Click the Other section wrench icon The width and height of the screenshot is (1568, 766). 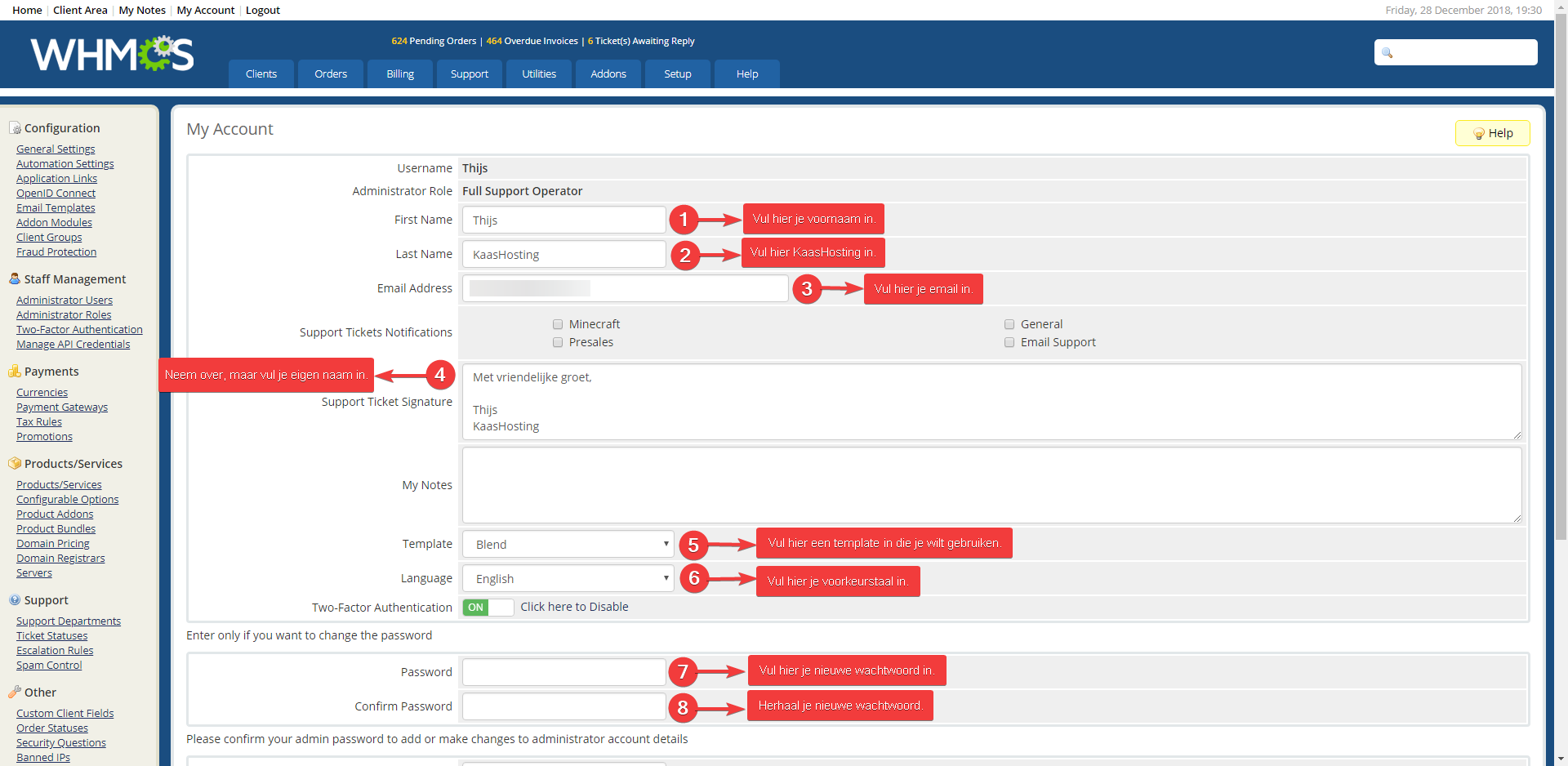(x=15, y=693)
